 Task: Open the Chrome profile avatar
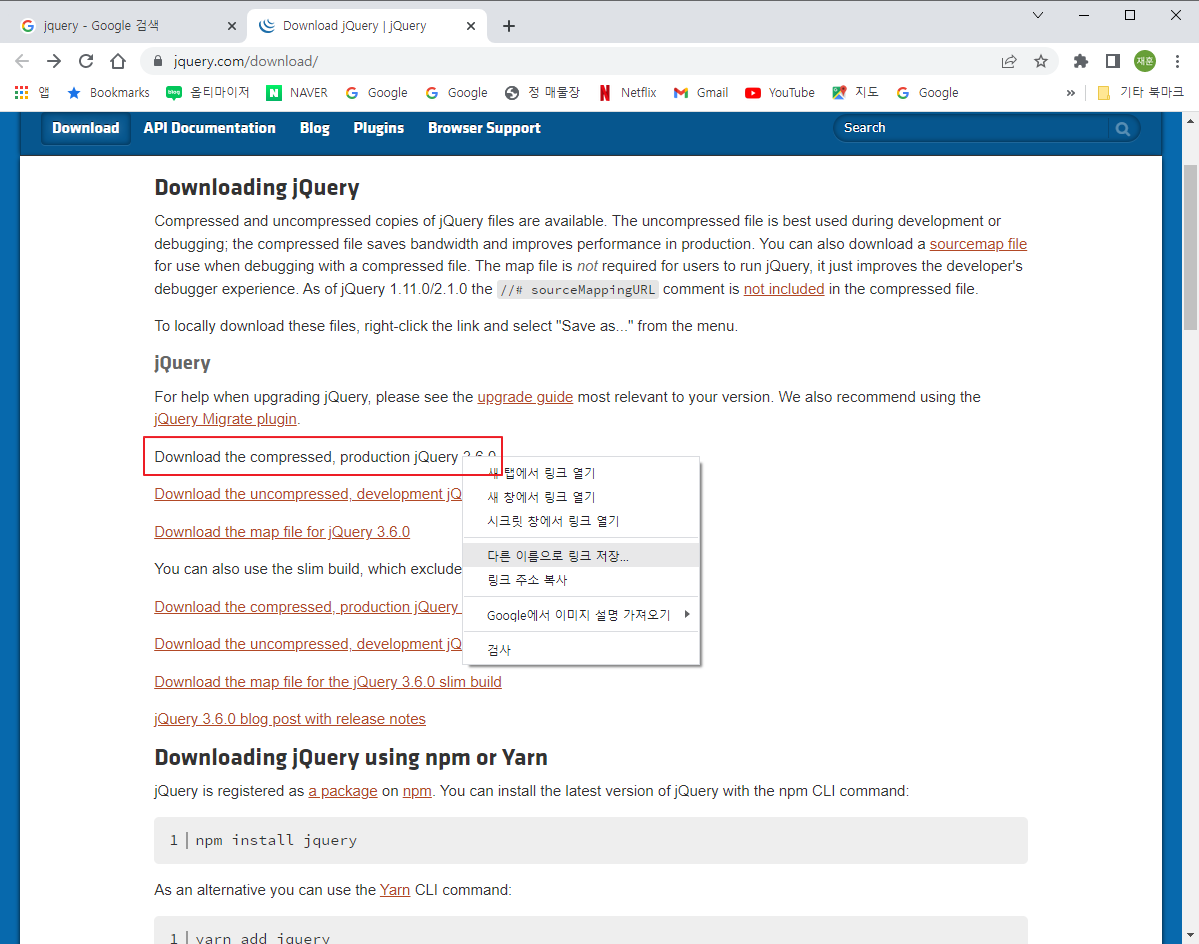[1145, 61]
